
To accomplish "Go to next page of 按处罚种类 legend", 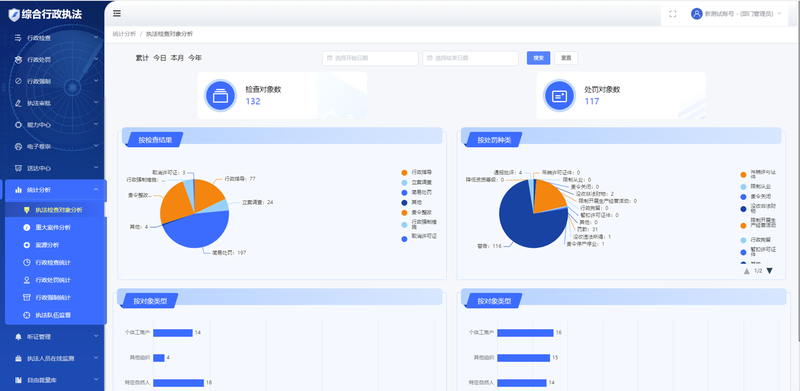I will coord(769,271).
